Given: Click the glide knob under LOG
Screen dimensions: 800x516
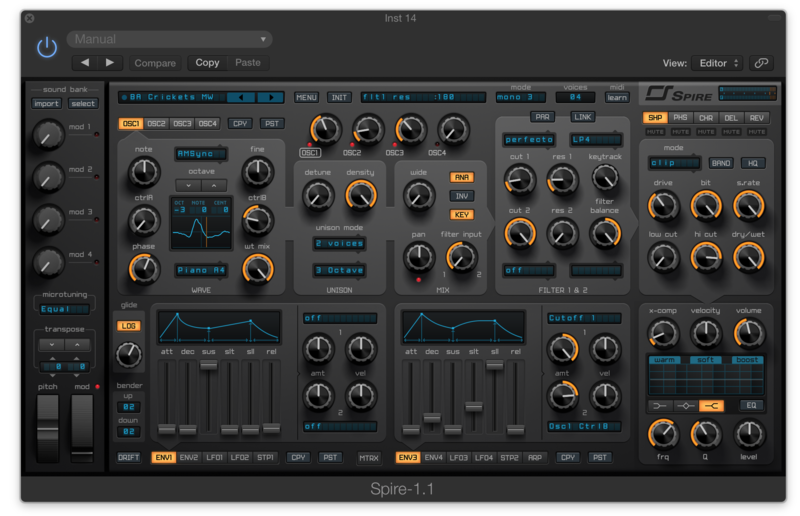Looking at the screenshot, I should 129,354.
